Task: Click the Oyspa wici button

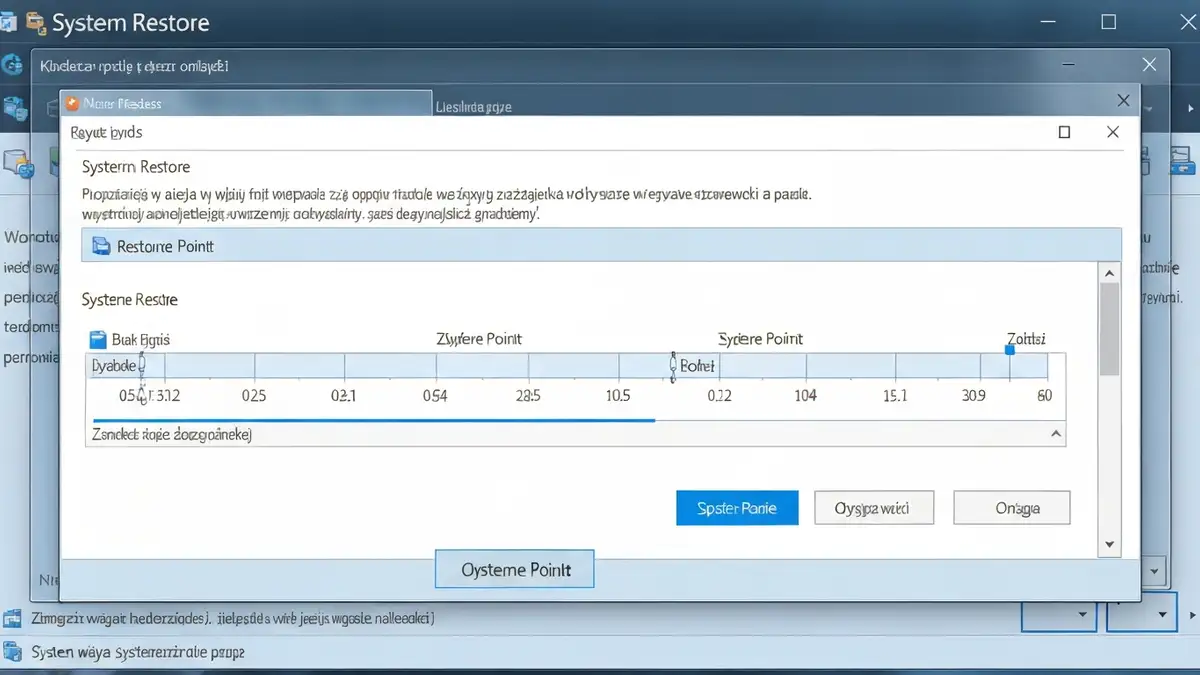Action: (874, 508)
